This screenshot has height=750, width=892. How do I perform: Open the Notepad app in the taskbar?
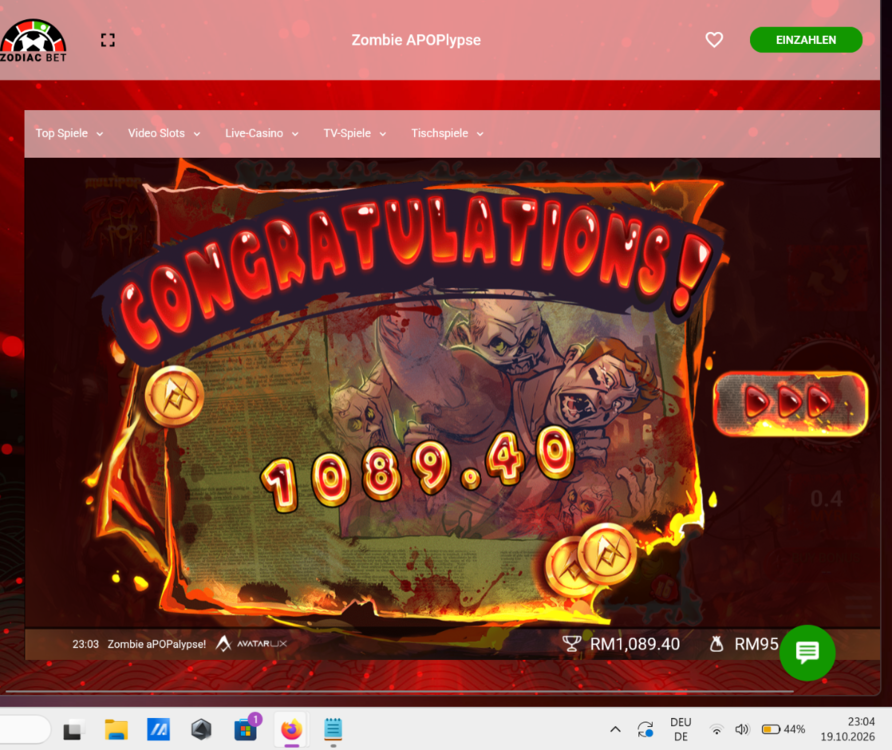point(333,730)
